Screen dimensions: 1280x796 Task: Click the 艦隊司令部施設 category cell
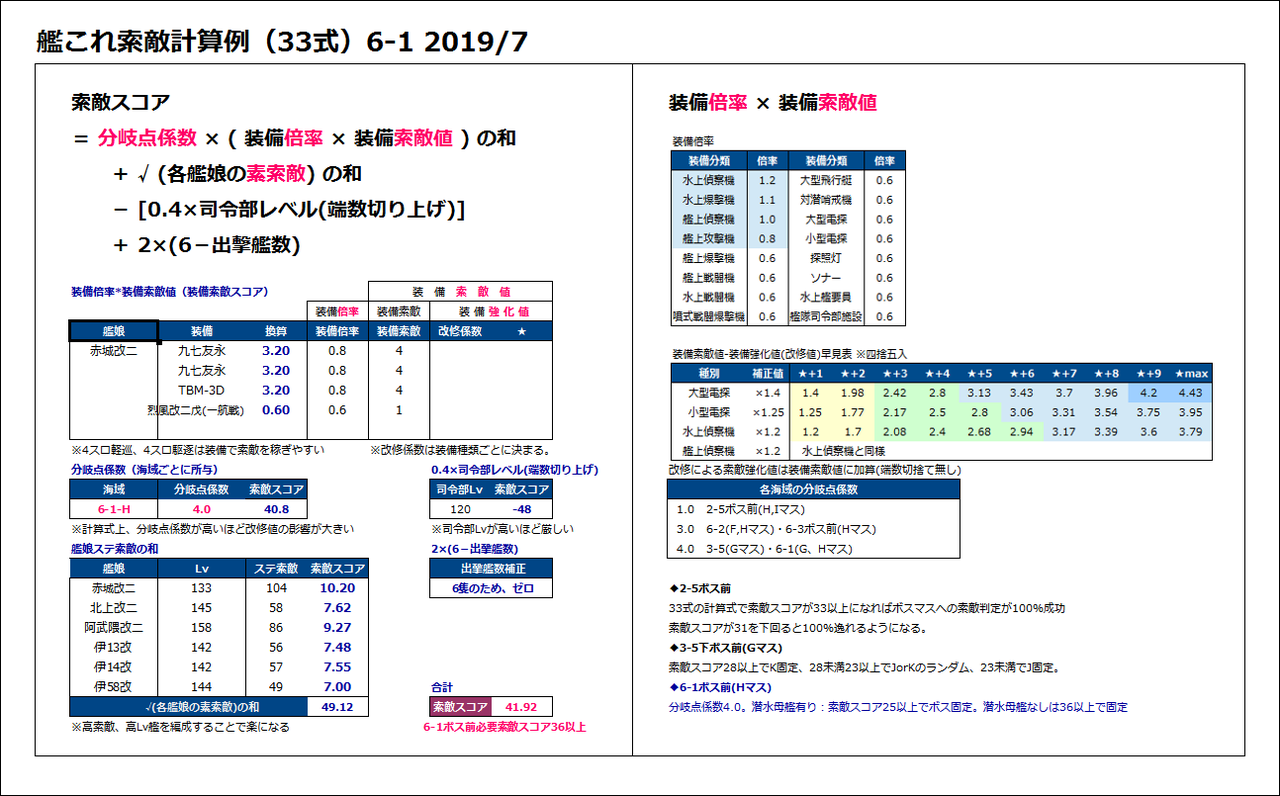826,316
